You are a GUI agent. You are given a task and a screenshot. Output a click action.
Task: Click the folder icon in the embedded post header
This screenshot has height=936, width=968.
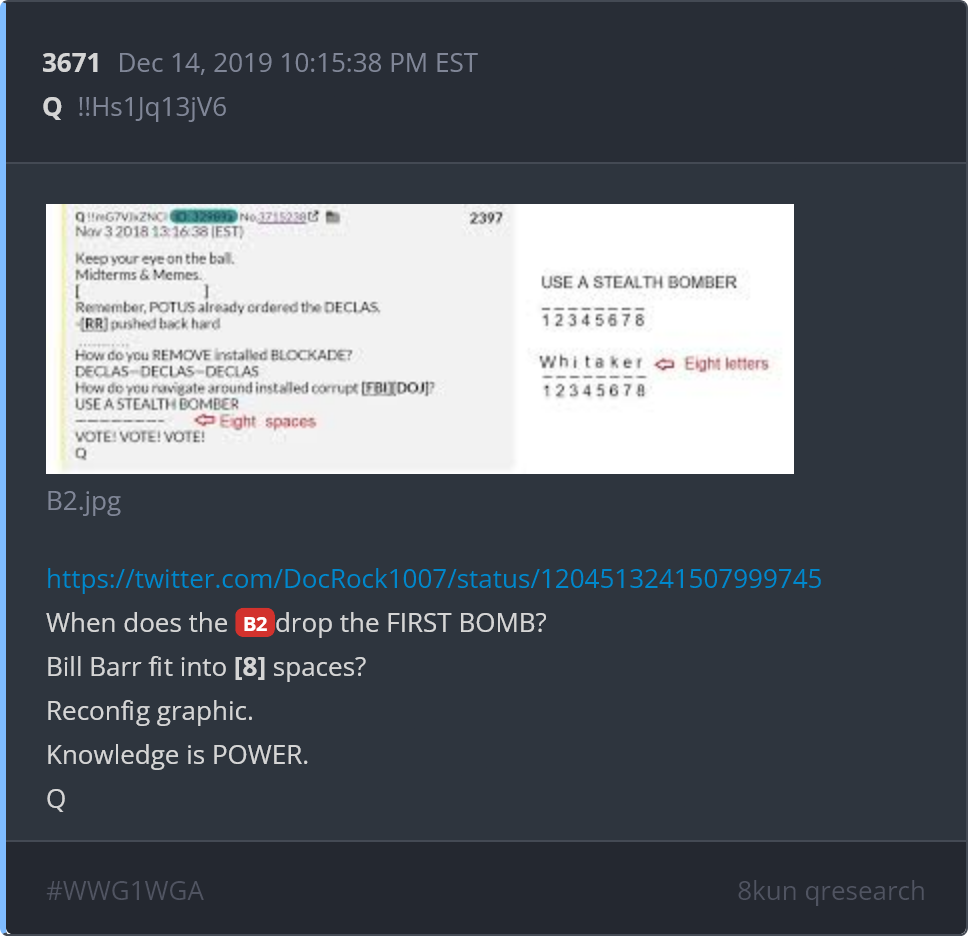(x=333, y=216)
